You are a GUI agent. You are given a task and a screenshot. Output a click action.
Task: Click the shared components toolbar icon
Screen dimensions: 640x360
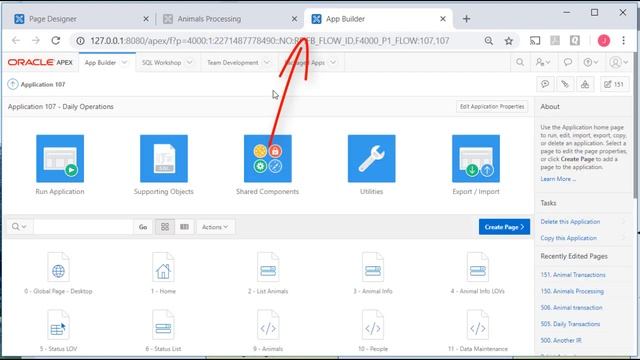(x=585, y=84)
